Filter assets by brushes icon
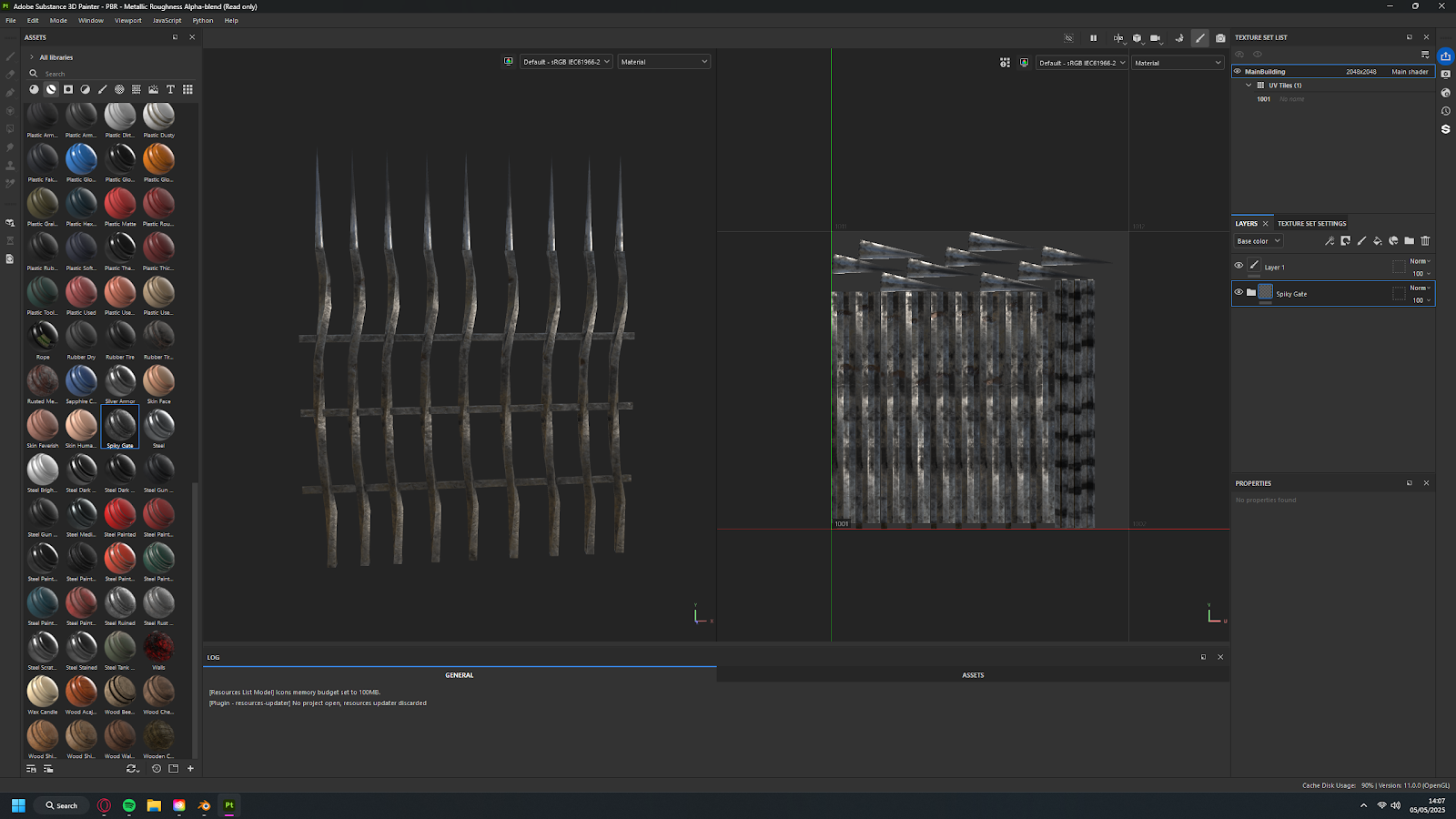 pyautogui.click(x=102, y=89)
